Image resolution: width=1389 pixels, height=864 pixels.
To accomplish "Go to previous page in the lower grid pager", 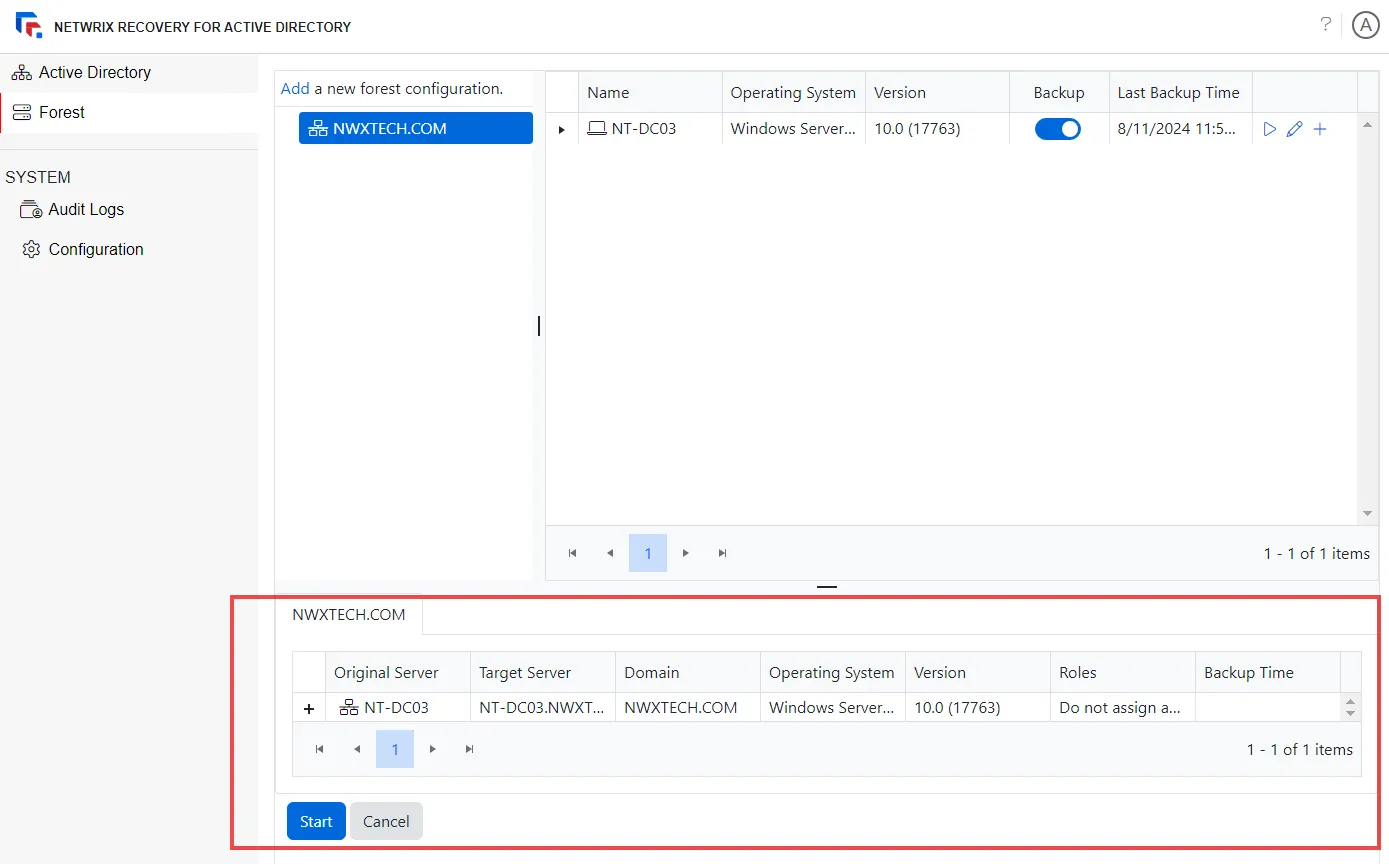I will click(357, 749).
